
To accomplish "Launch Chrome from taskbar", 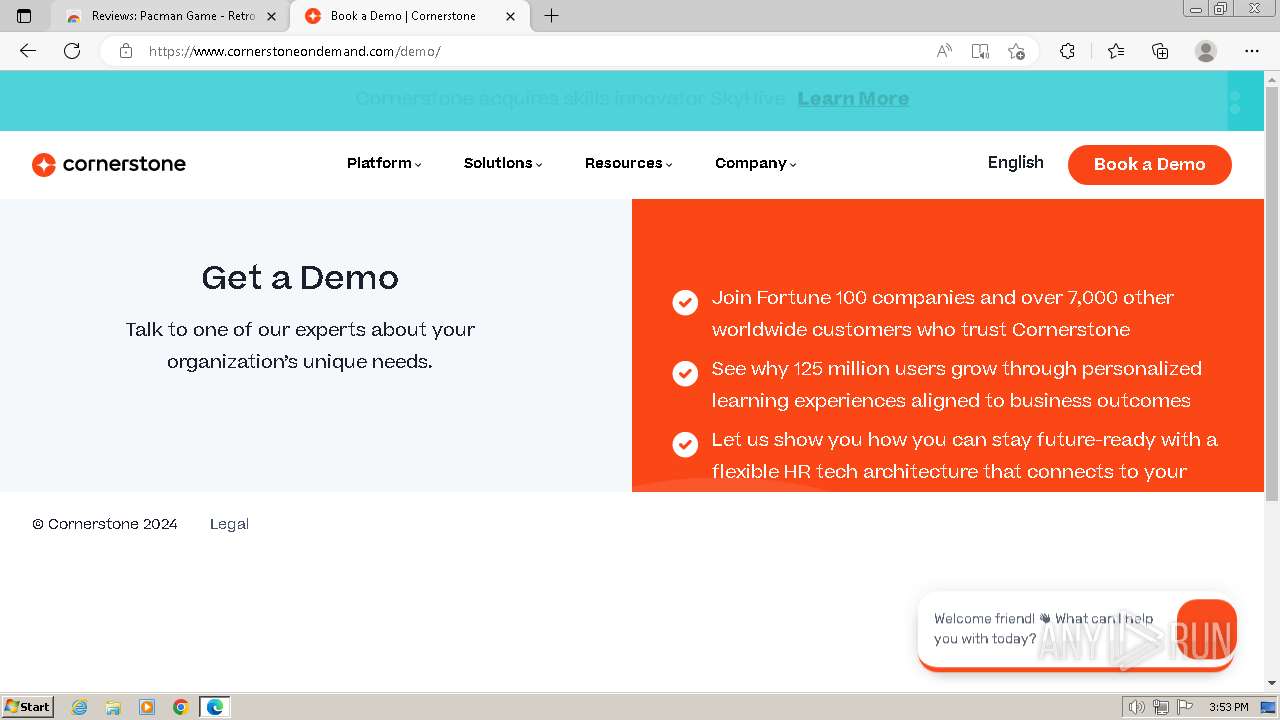I will [180, 707].
